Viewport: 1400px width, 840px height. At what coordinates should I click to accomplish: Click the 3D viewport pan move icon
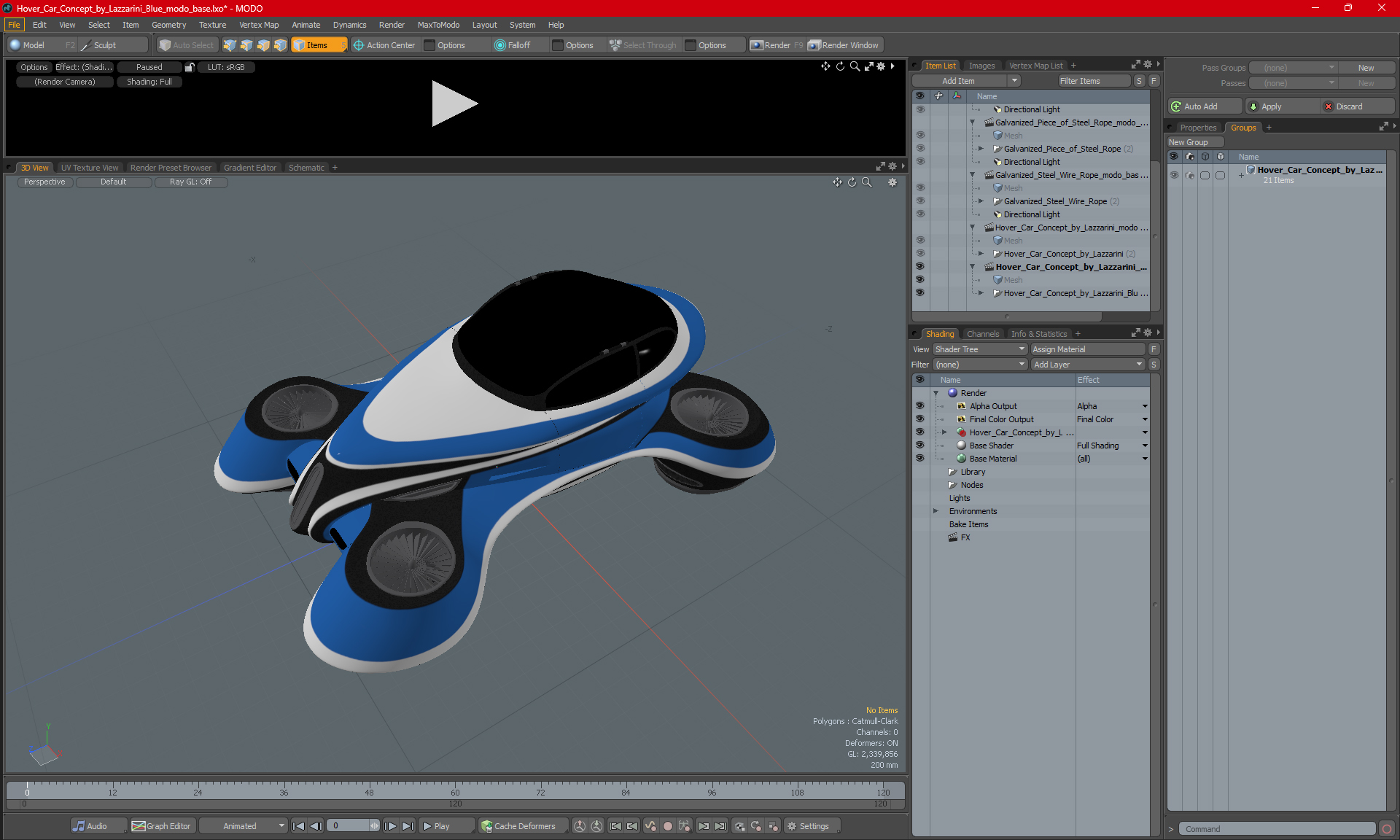point(837,182)
